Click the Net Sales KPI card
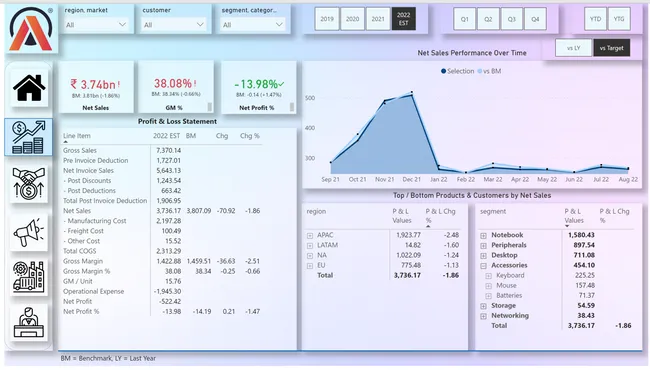 coord(96,87)
